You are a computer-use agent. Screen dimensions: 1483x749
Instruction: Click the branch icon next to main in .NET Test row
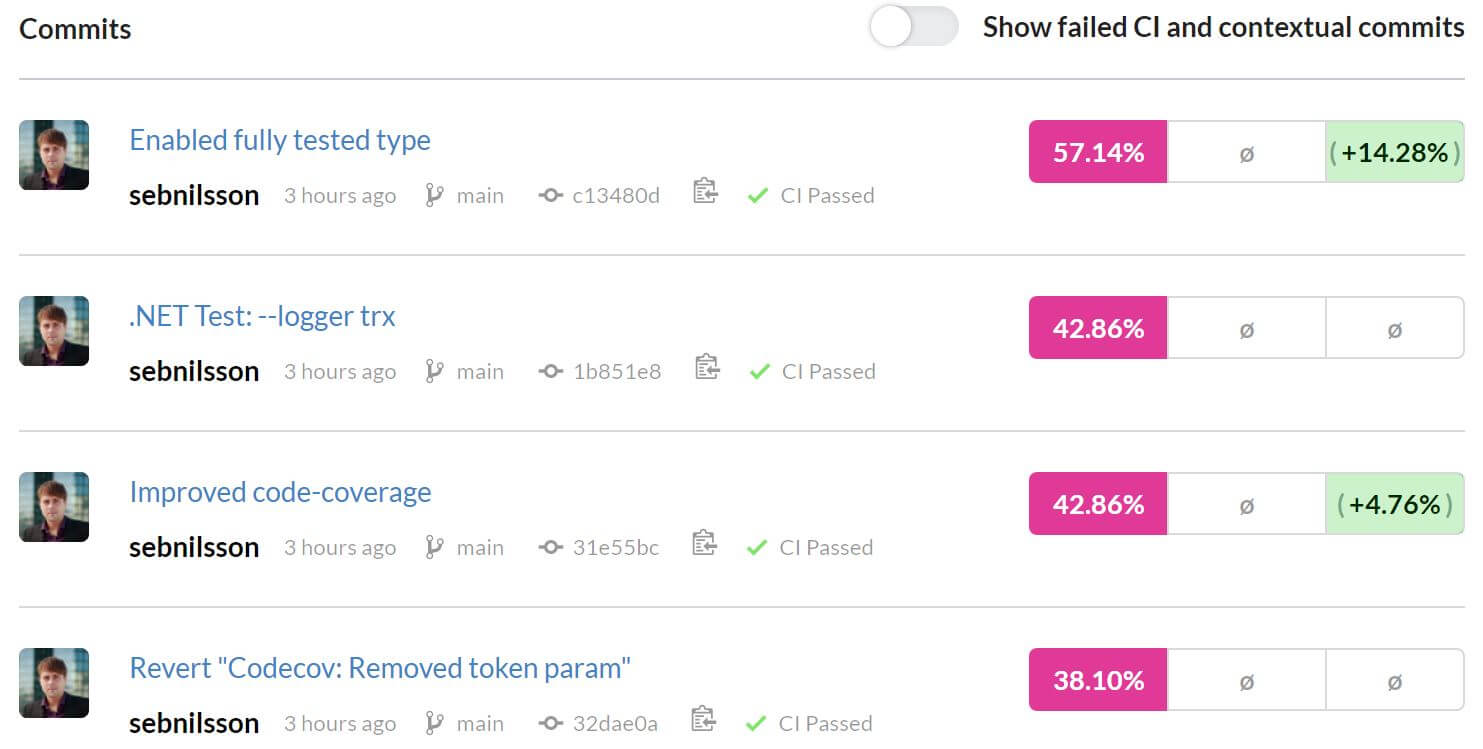434,371
